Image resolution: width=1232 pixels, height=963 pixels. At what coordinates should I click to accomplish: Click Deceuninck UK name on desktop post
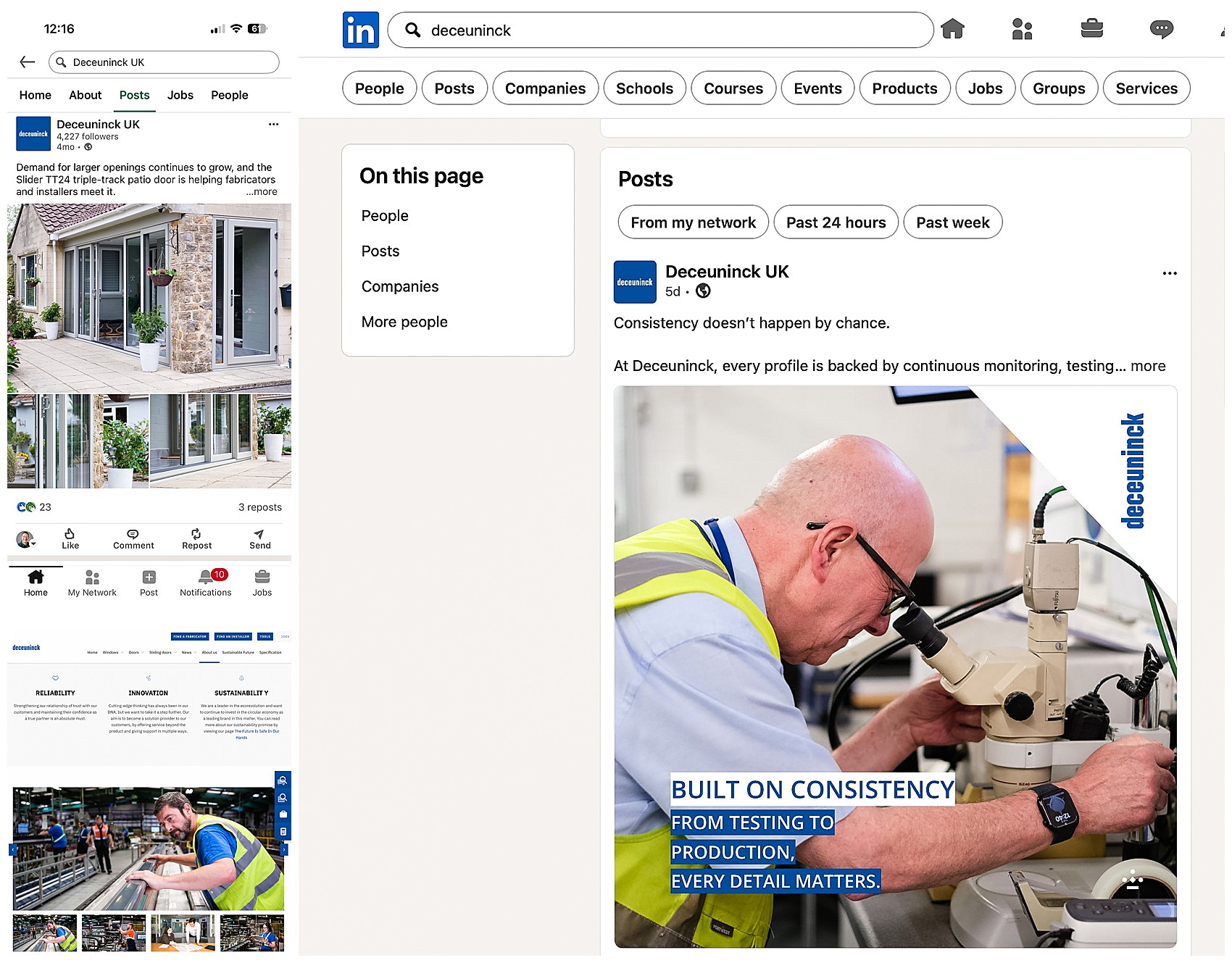[727, 272]
